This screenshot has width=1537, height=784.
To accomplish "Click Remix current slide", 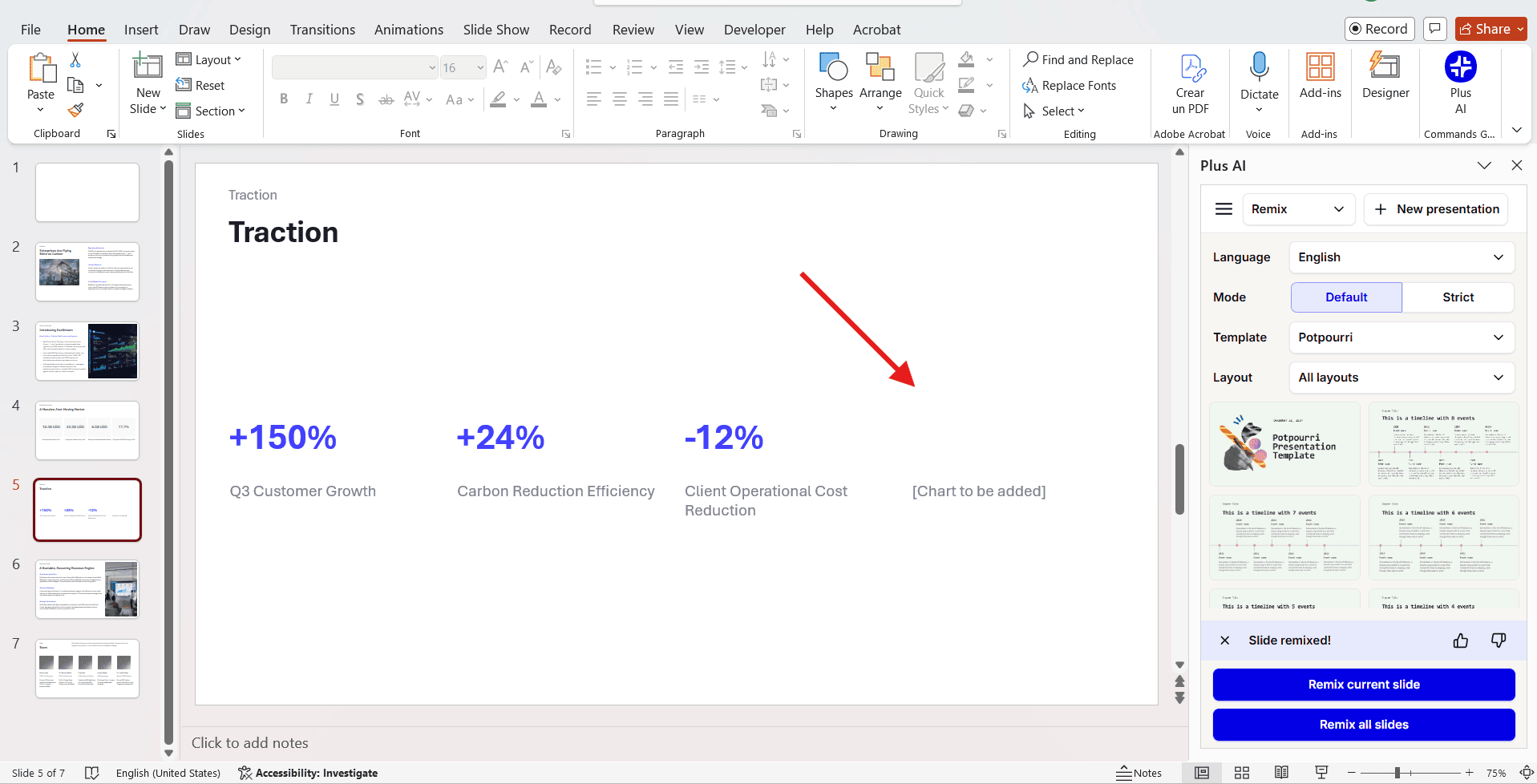I will pyautogui.click(x=1364, y=685).
